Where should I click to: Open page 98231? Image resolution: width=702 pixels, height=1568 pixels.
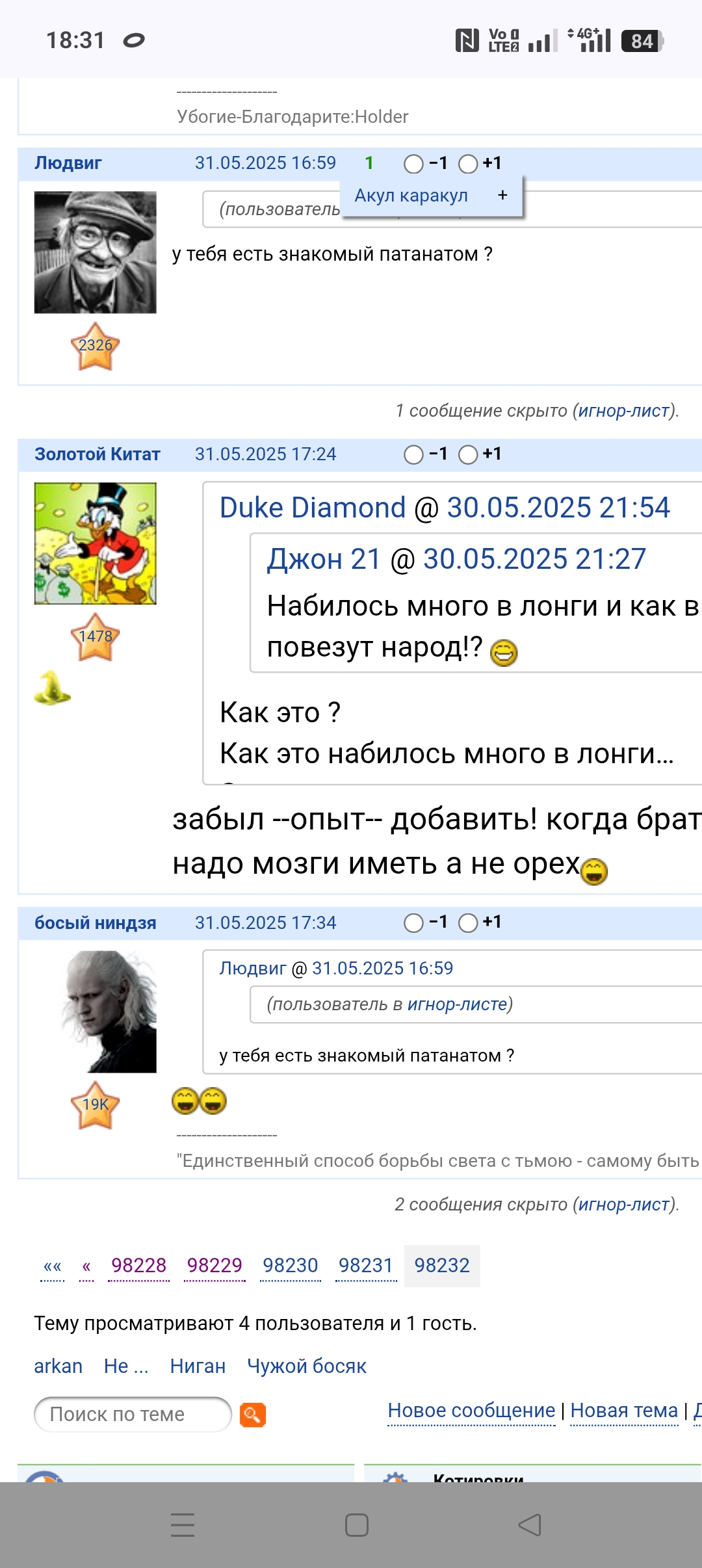point(366,1266)
